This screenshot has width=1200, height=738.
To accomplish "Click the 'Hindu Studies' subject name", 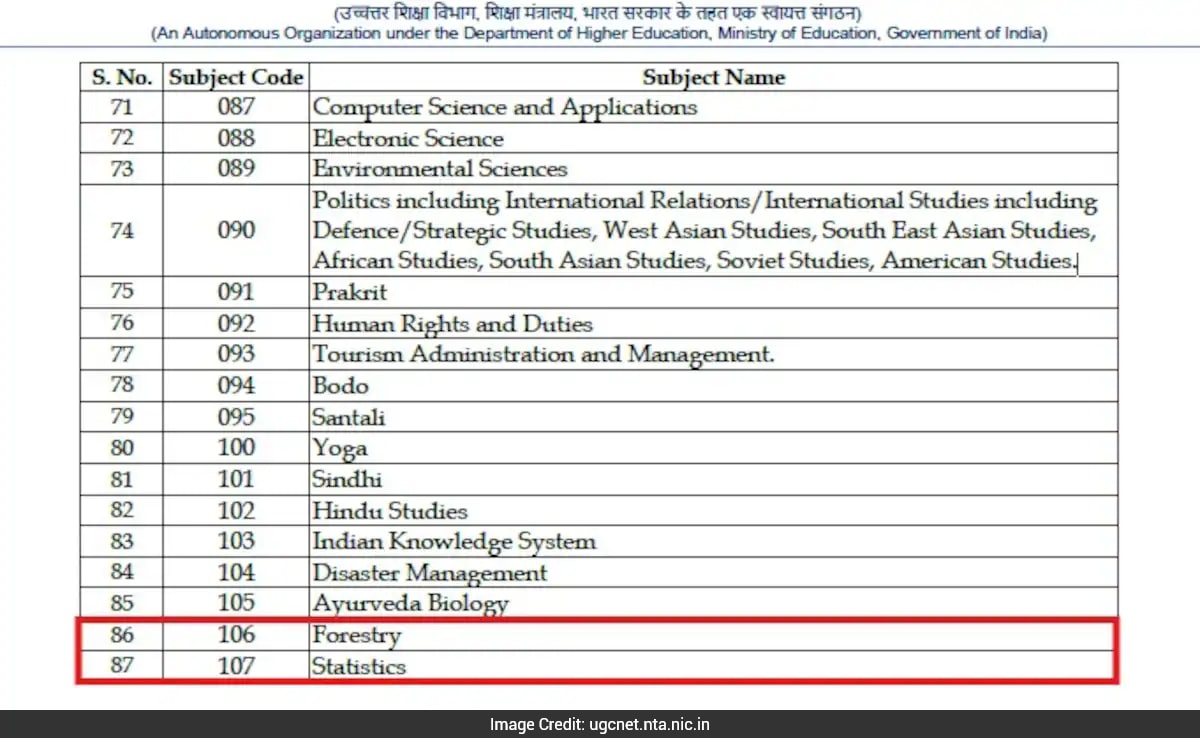I will tap(390, 511).
